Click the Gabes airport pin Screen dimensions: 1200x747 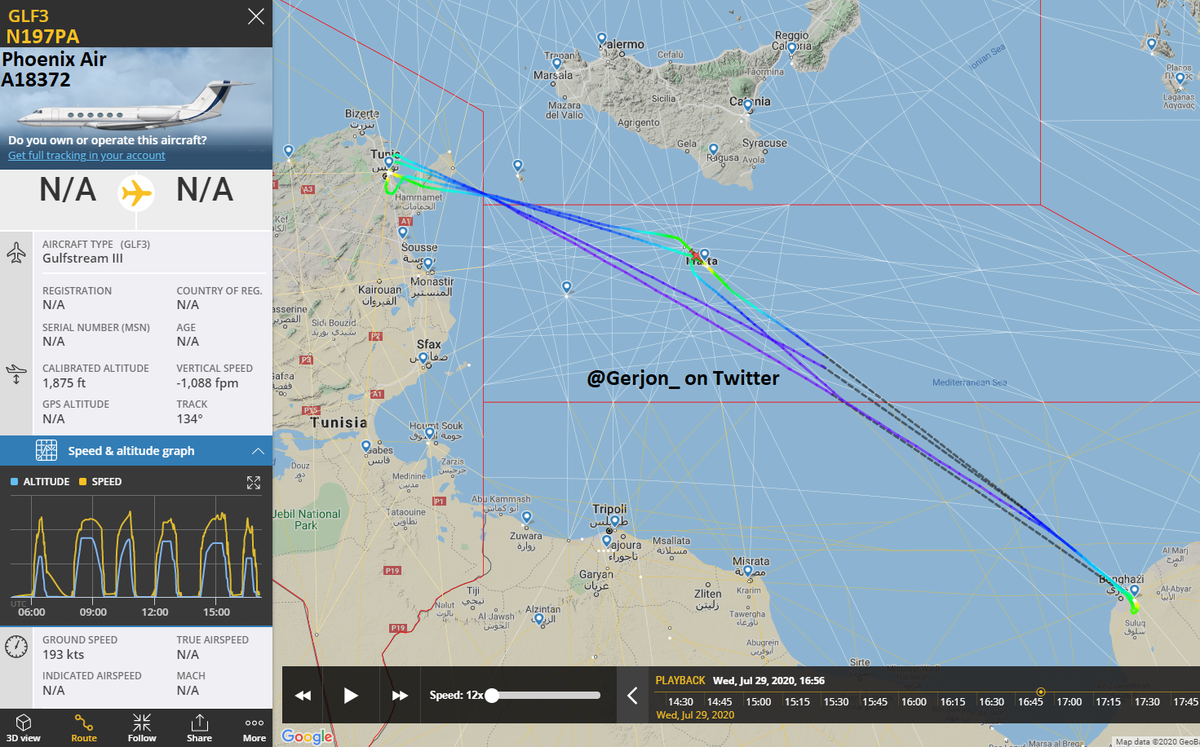tap(366, 447)
